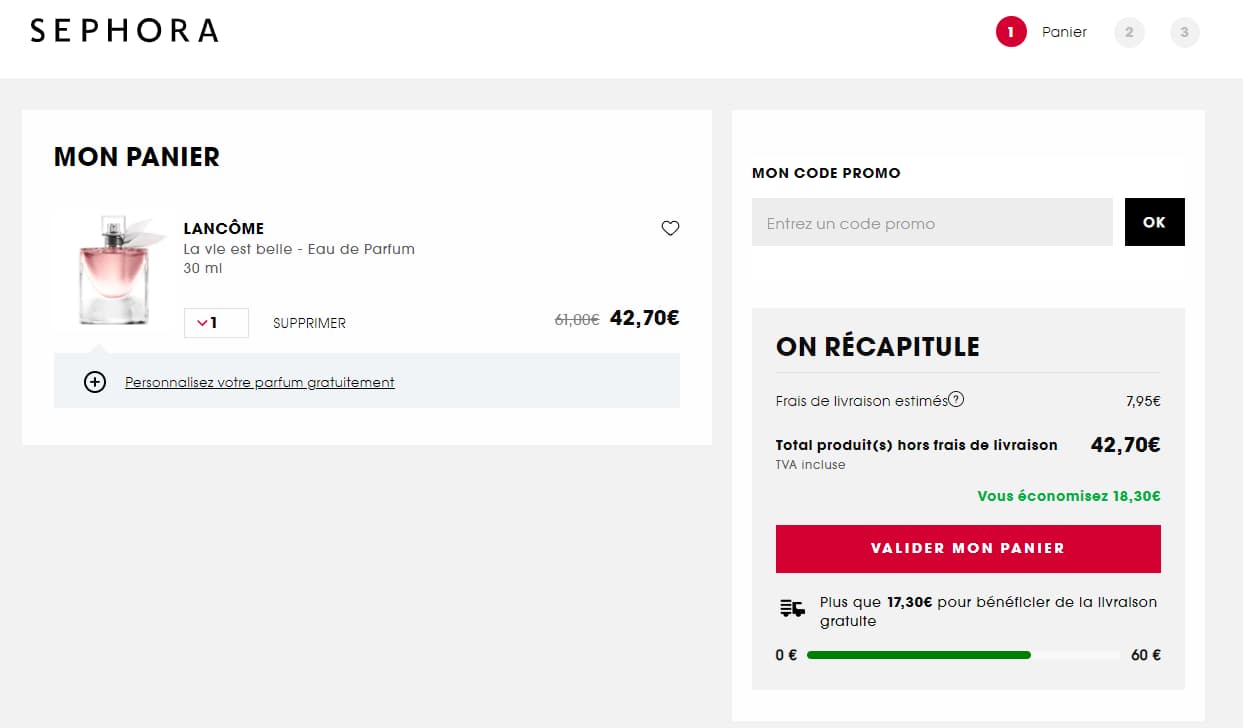Click VALIDER MON PANIER button

click(x=968, y=548)
